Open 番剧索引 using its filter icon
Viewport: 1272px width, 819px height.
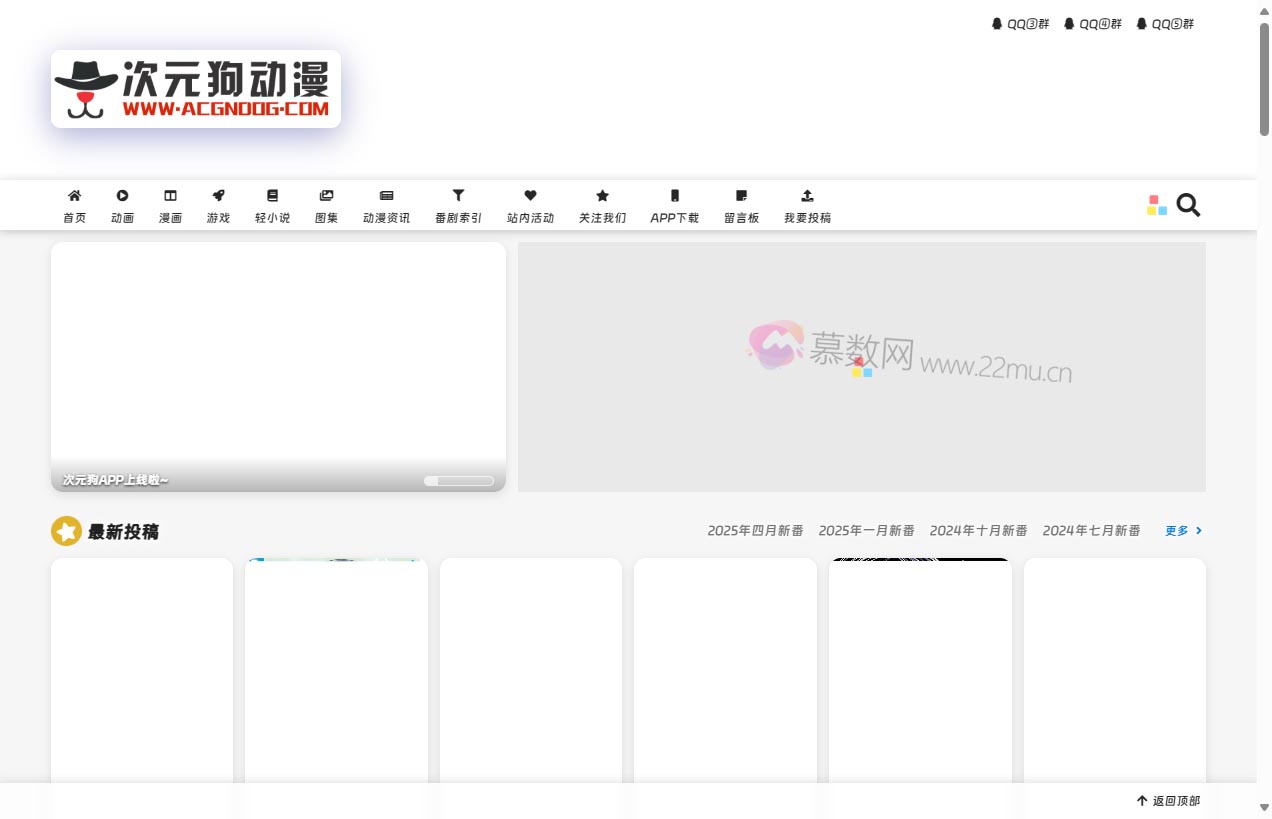tap(458, 196)
